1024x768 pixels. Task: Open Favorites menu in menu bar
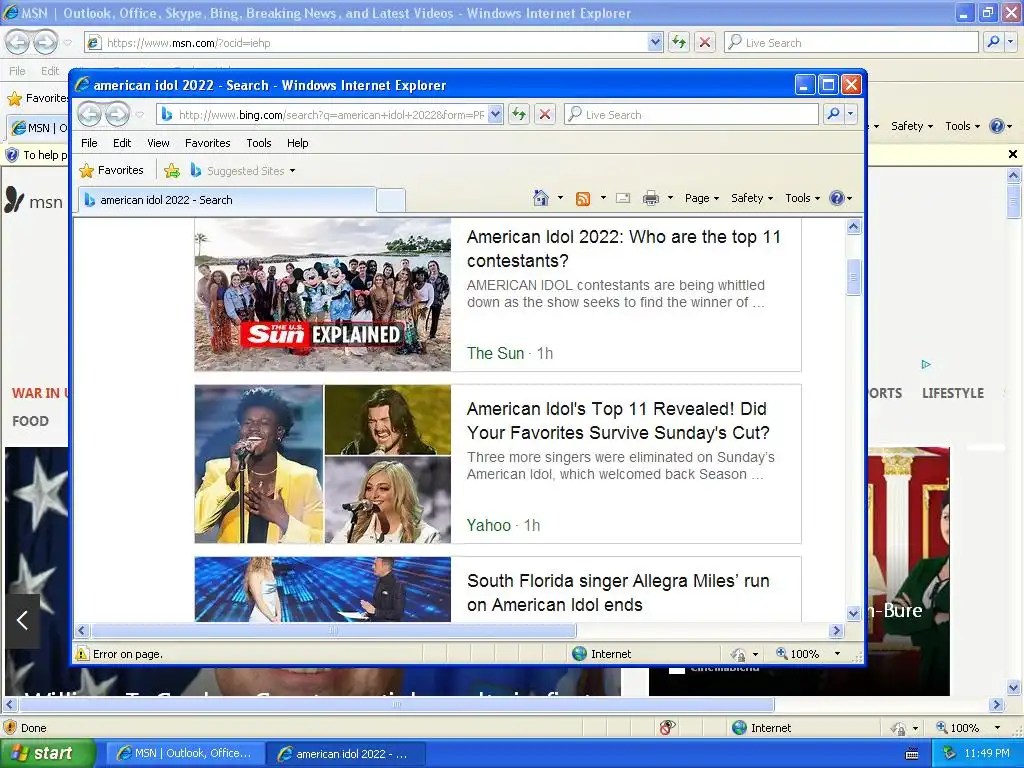(208, 143)
